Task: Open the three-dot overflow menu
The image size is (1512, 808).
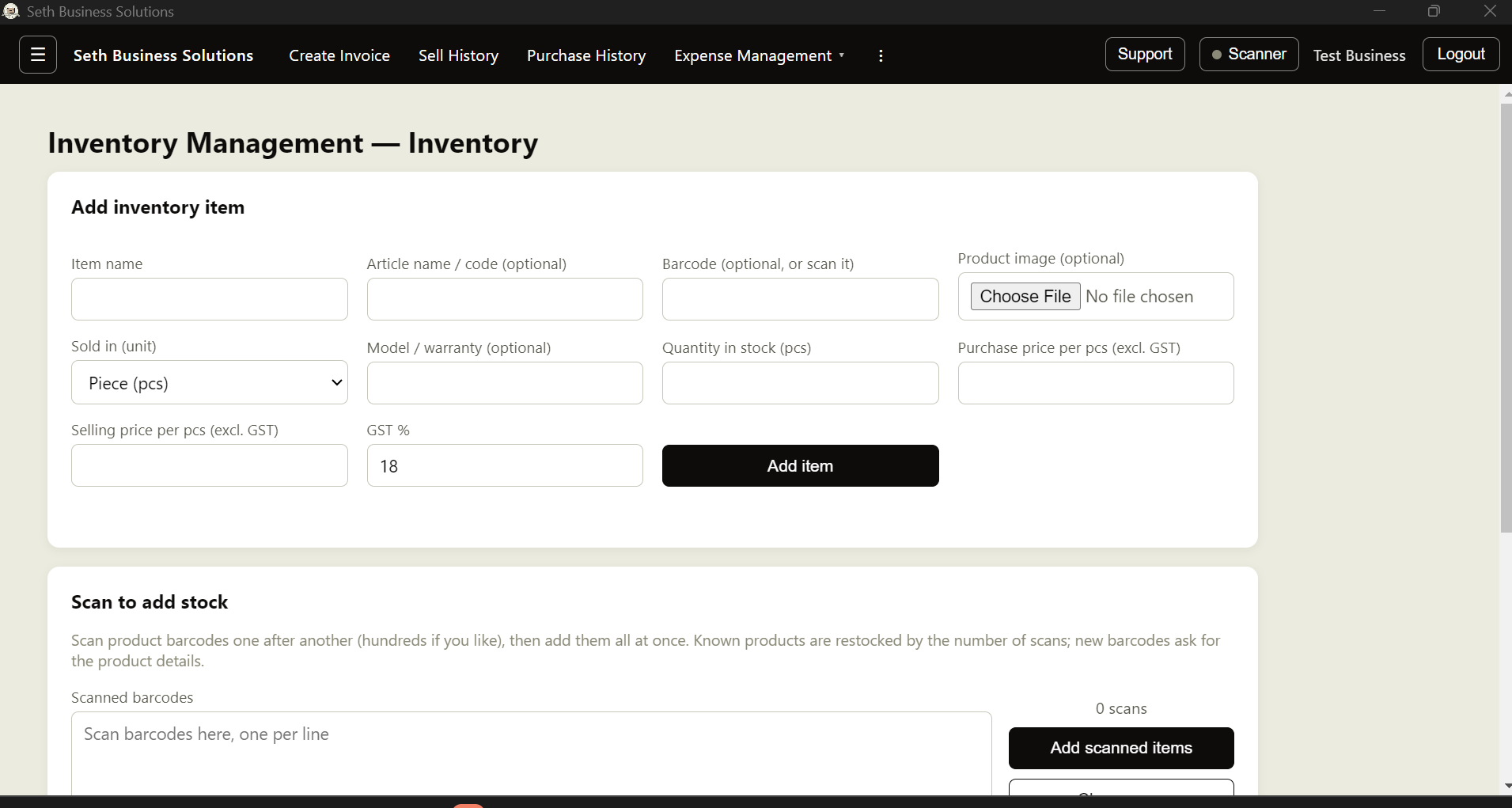Action: coord(881,55)
